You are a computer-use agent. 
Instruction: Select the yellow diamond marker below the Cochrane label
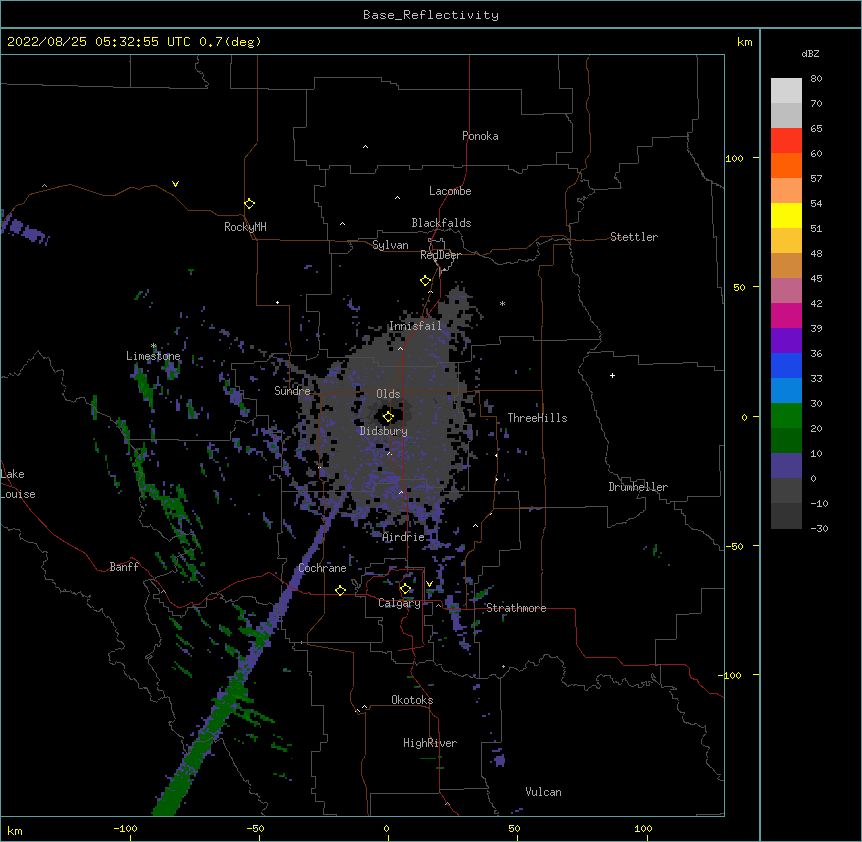[x=340, y=590]
